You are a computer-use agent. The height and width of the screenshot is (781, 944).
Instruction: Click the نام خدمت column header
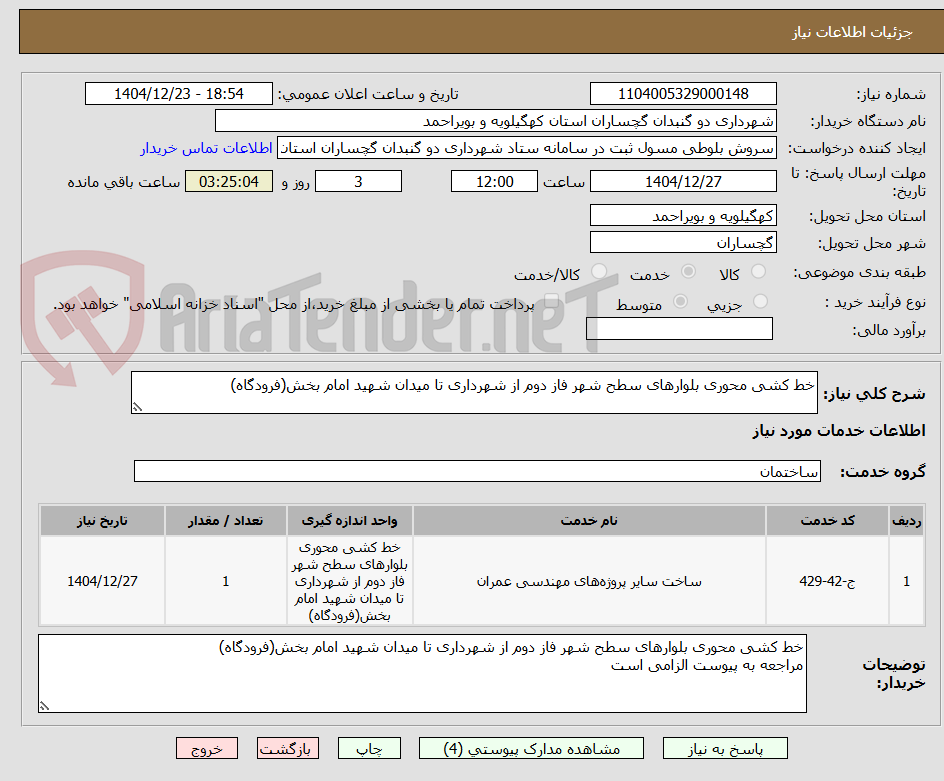click(589, 520)
